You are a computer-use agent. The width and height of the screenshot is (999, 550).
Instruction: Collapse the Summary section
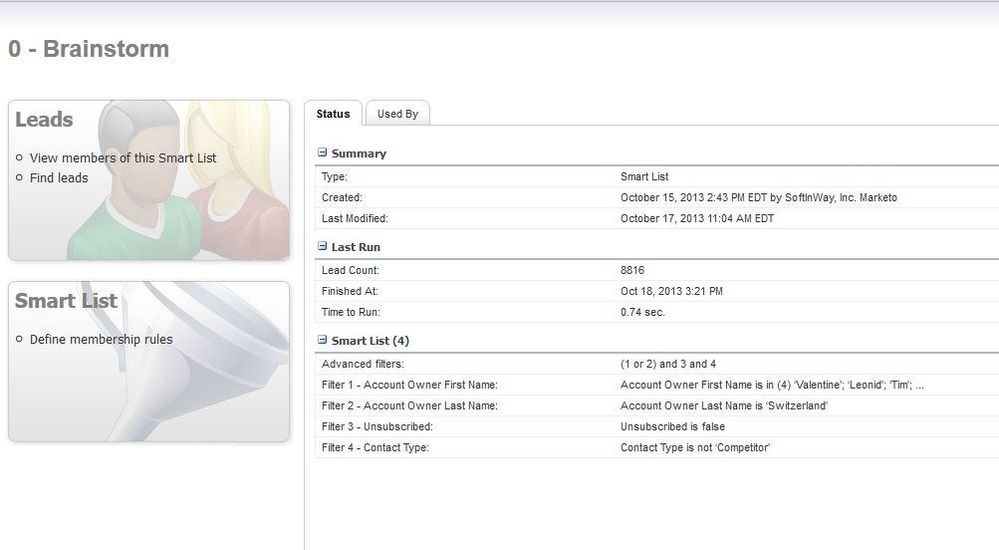click(x=322, y=153)
